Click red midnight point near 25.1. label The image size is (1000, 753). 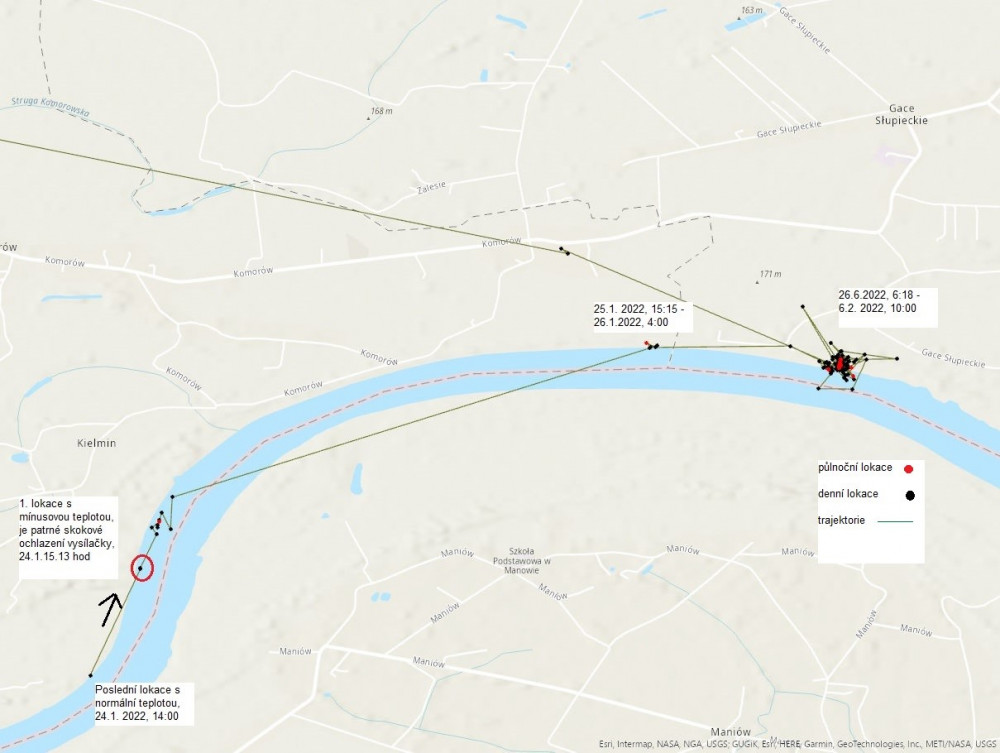pyautogui.click(x=647, y=344)
